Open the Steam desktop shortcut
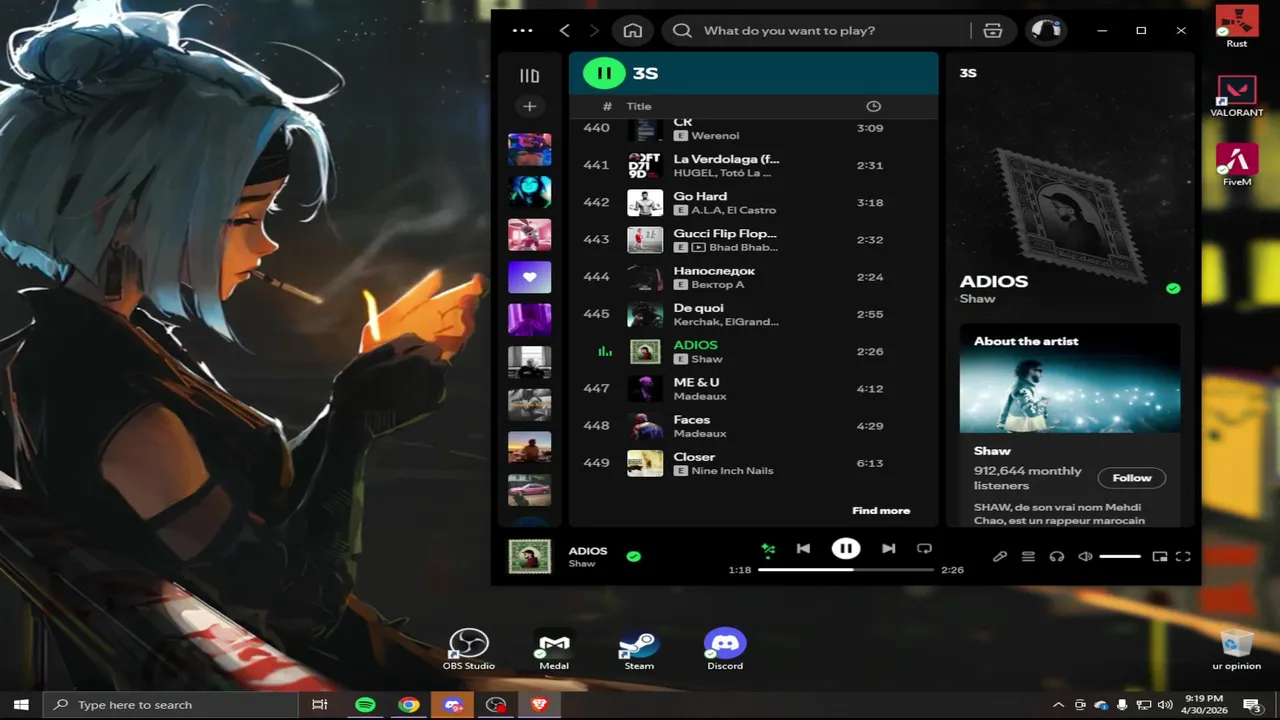 pos(639,650)
